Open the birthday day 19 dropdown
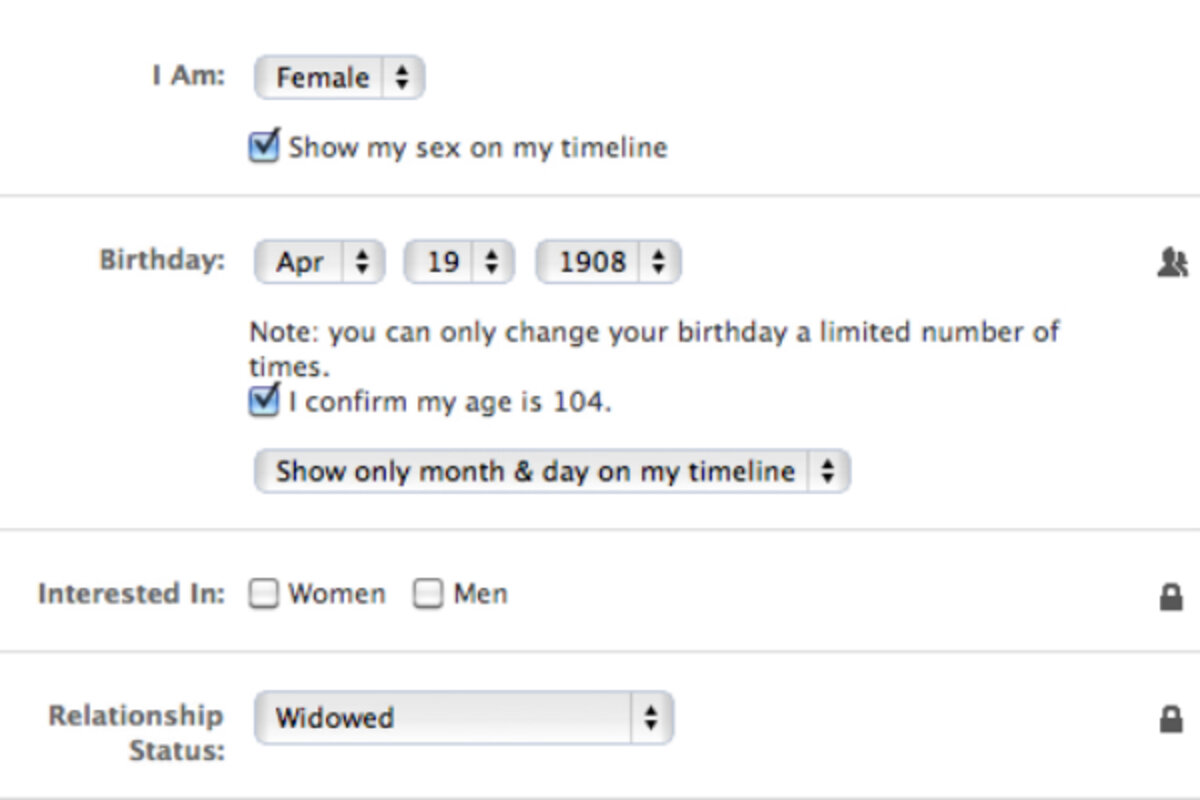1200x800 pixels. tap(459, 262)
